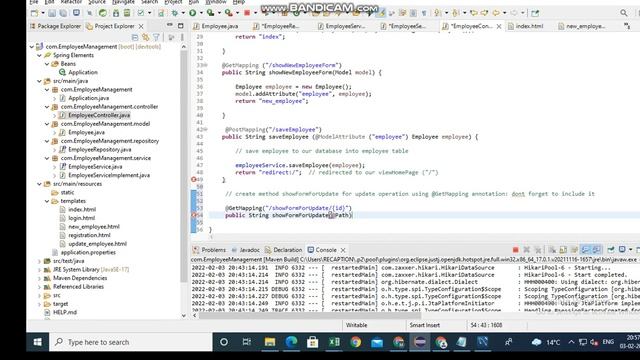Open the Declaration tab
This screenshot has width=640, height=360.
[284, 250]
